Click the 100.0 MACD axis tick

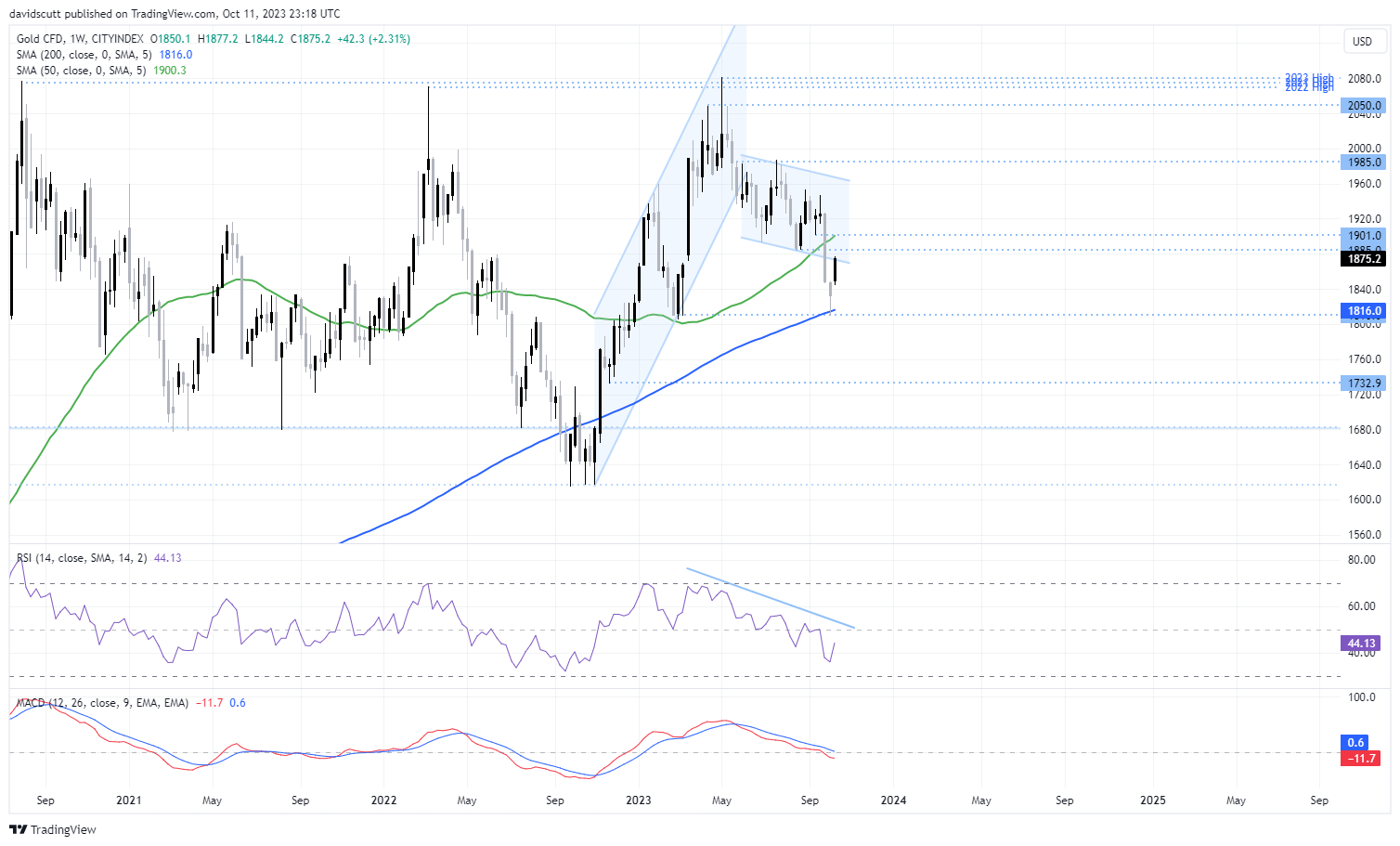coord(1362,697)
